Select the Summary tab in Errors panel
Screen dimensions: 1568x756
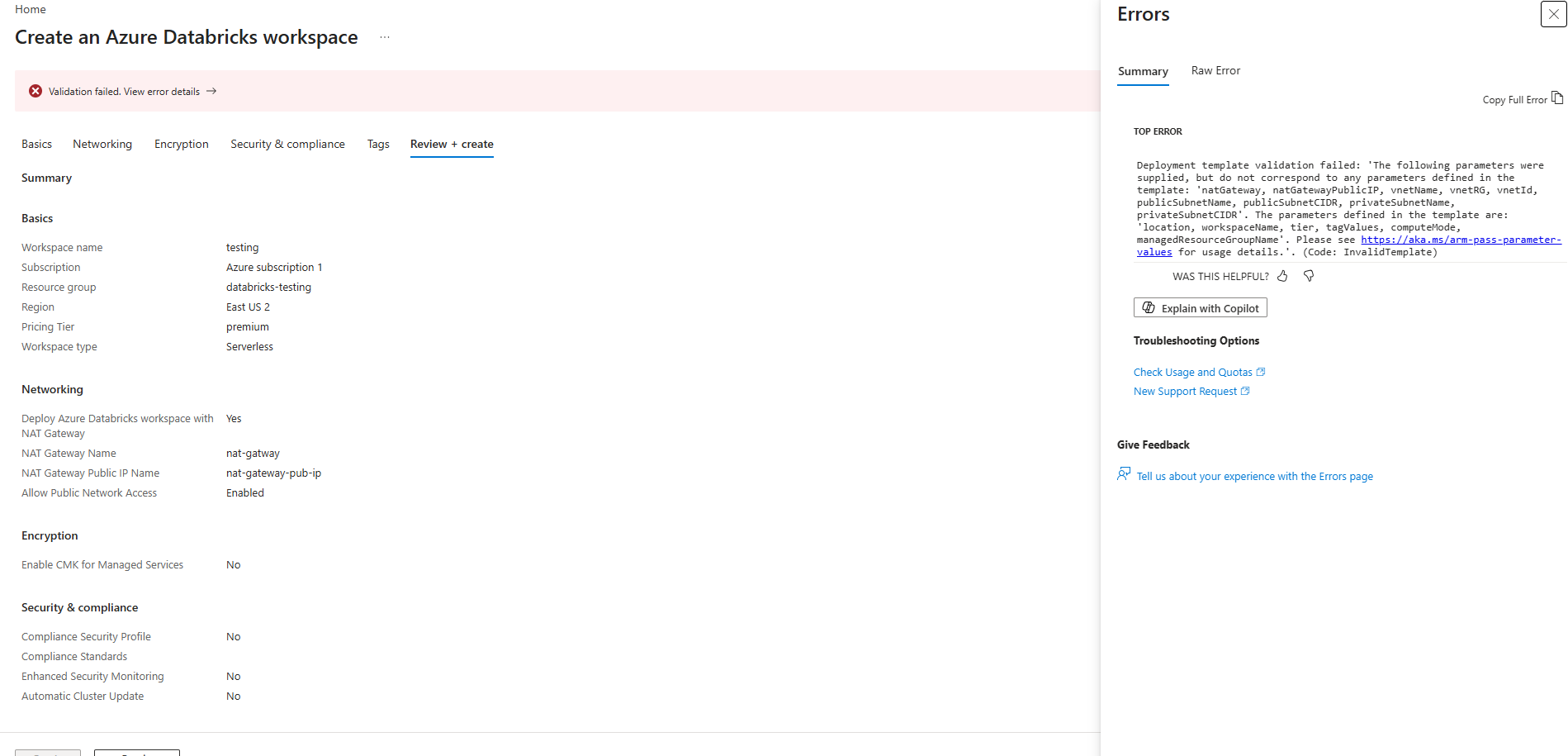pos(1143,72)
